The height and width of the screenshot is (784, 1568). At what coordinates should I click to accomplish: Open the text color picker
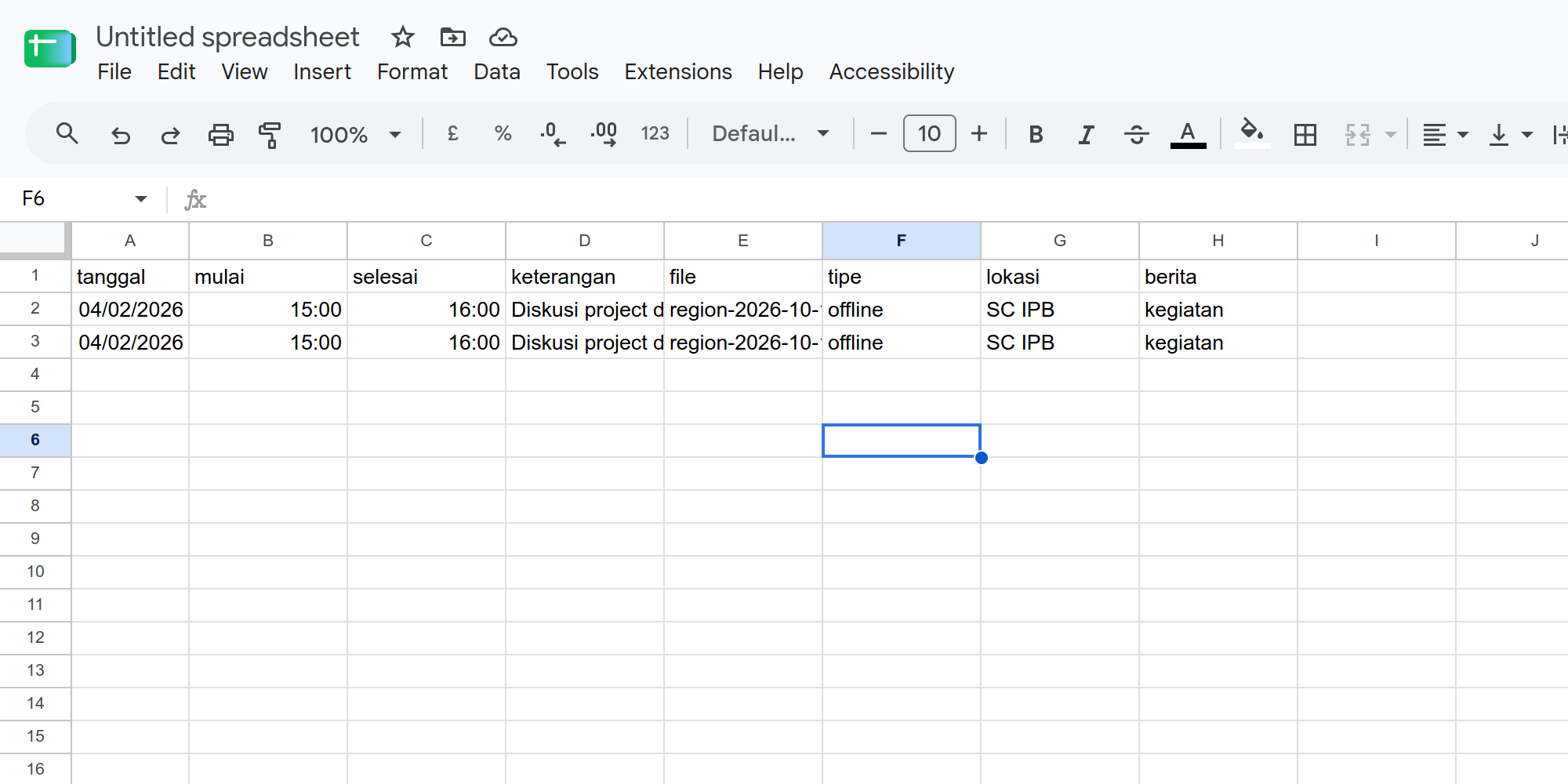coord(1188,135)
